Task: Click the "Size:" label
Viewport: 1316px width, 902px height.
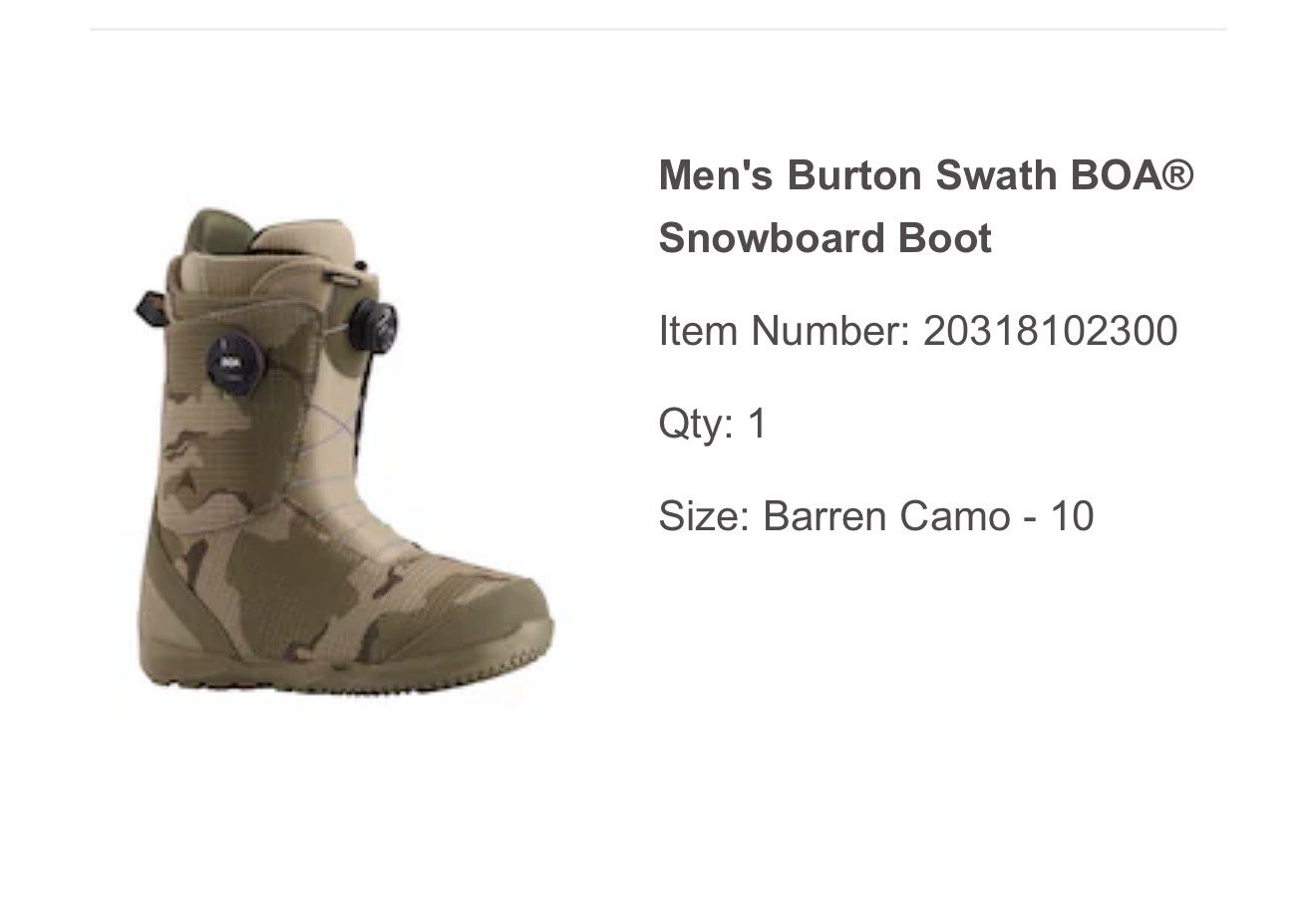Action: [x=703, y=516]
